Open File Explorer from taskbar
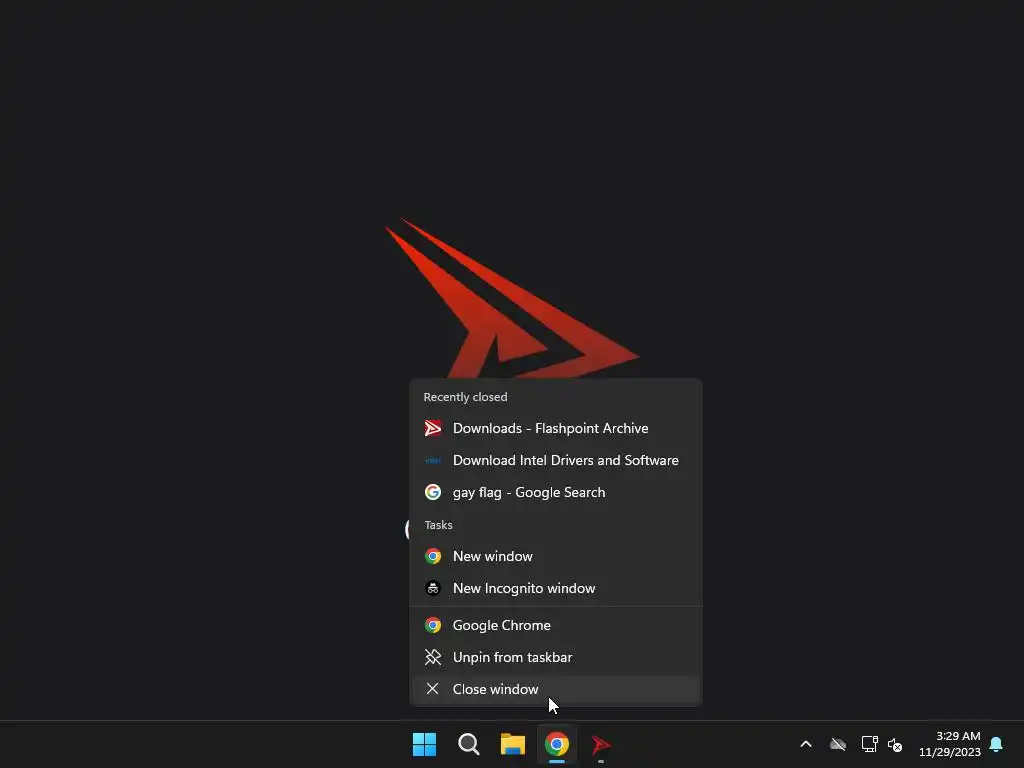This screenshot has height=768, width=1024. click(x=513, y=744)
